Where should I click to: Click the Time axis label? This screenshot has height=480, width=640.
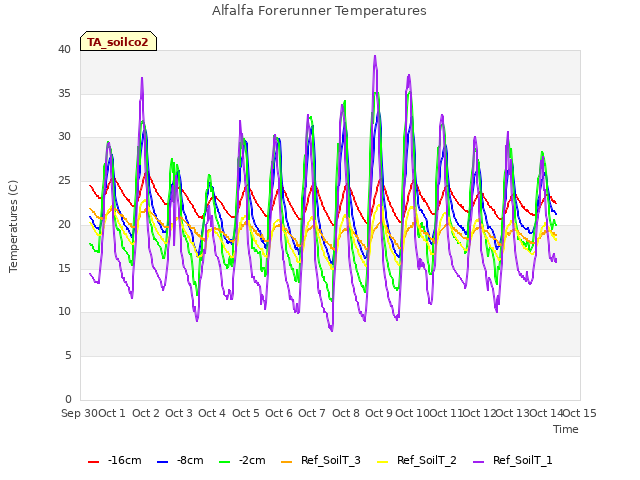coord(566,429)
